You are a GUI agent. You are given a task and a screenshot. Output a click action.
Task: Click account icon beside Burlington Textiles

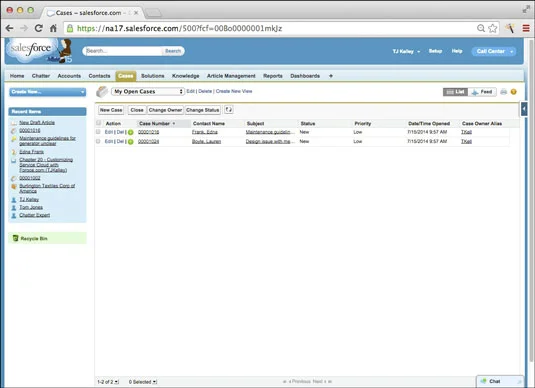[14, 186]
